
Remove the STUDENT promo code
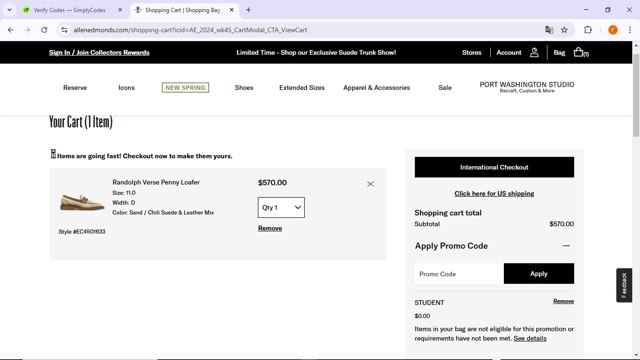pos(563,301)
